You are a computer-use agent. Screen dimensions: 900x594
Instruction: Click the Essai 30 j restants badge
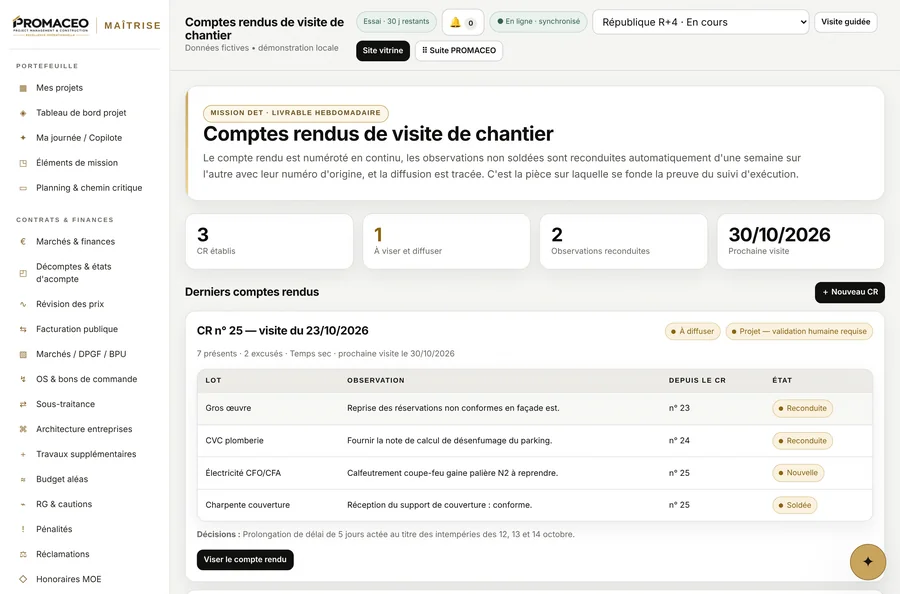point(396,22)
